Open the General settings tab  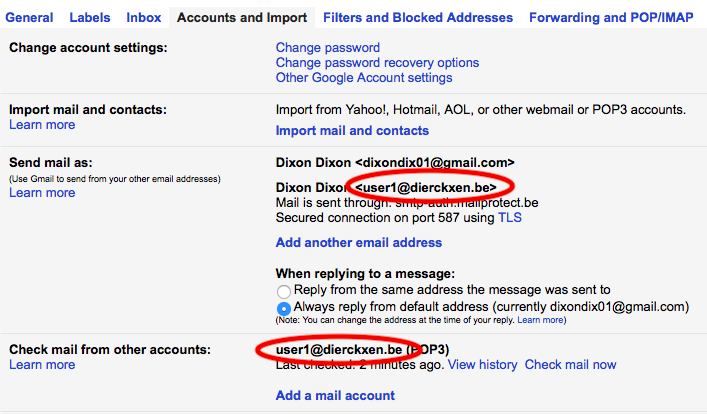(29, 18)
